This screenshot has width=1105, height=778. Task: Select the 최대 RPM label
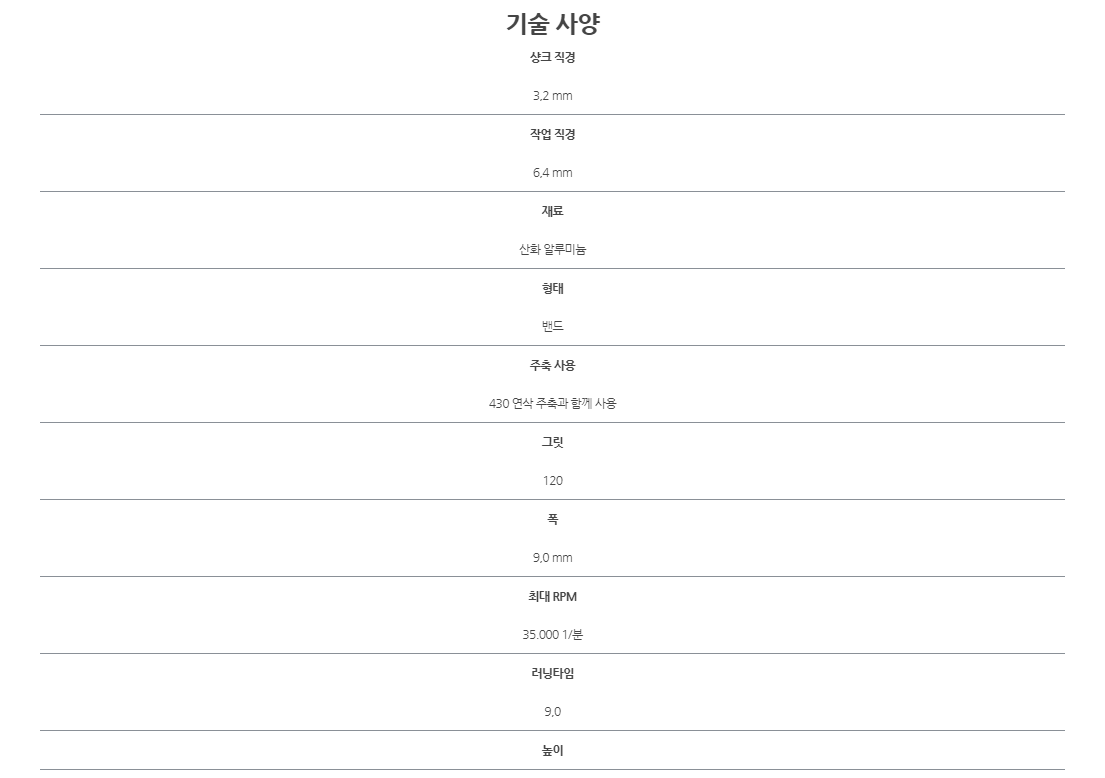(x=552, y=596)
